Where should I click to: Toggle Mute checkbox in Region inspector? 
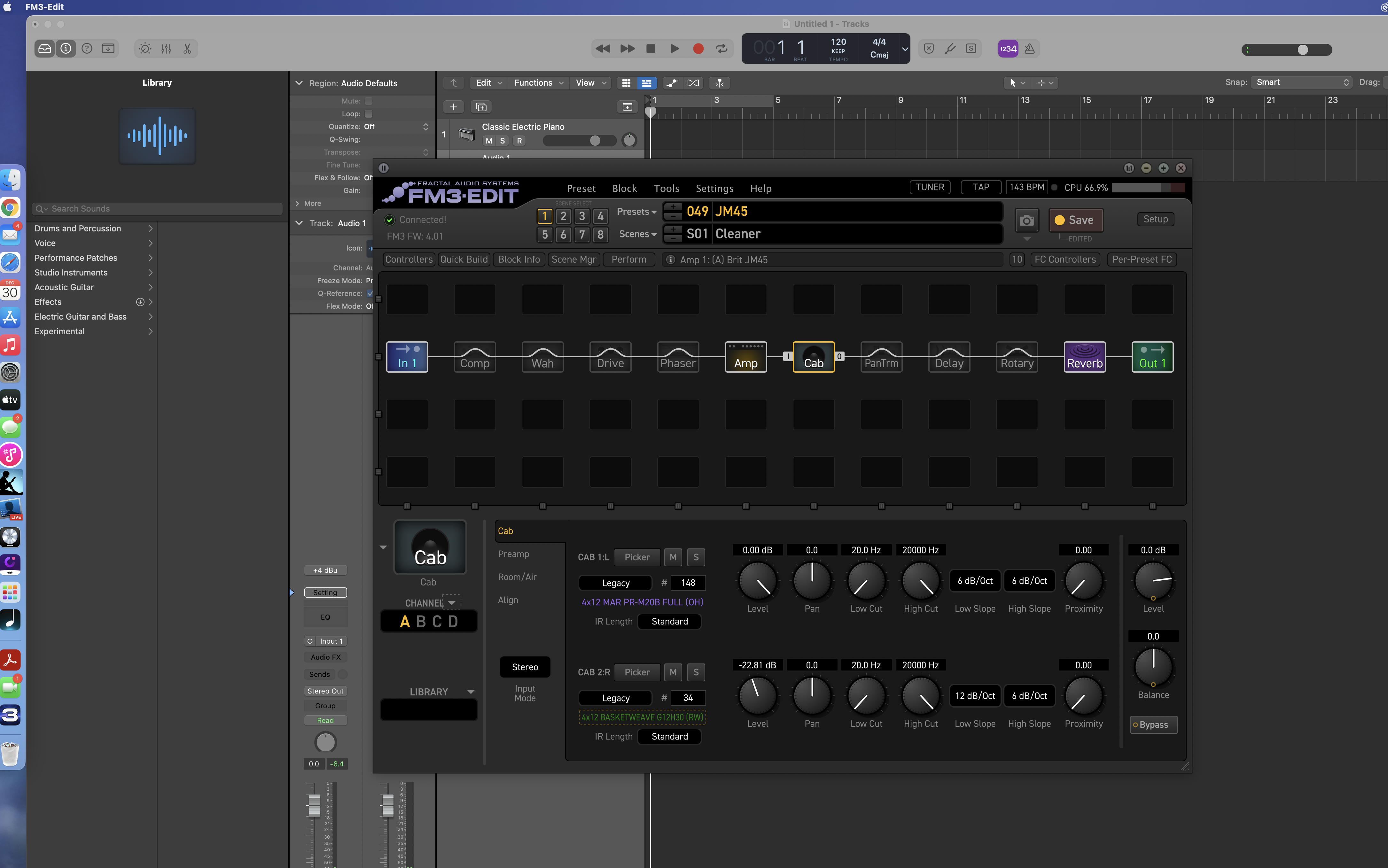[x=369, y=101]
